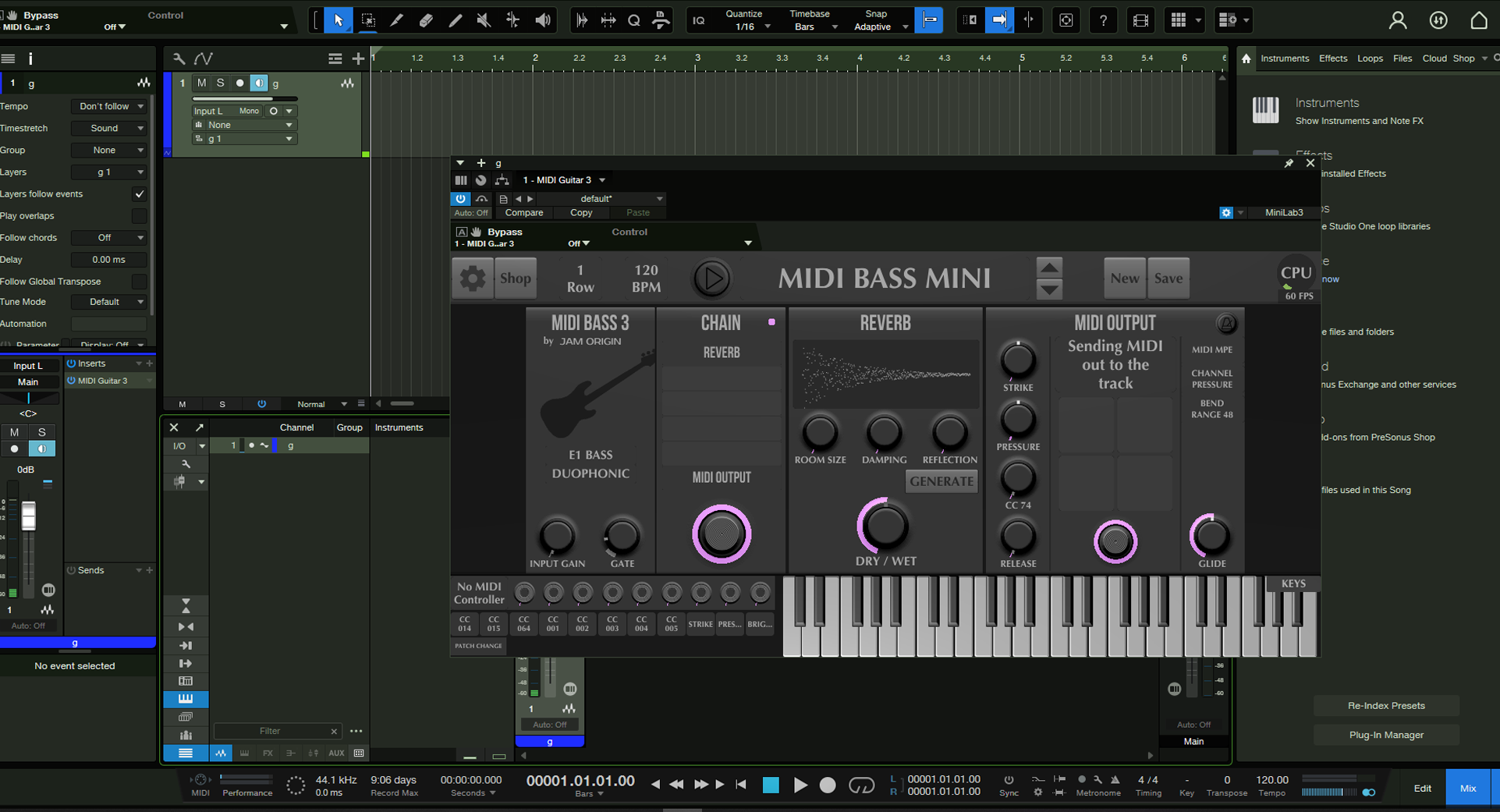1500x812 pixels.
Task: Open MIDI Bass Mini settings gear
Action: 472,278
